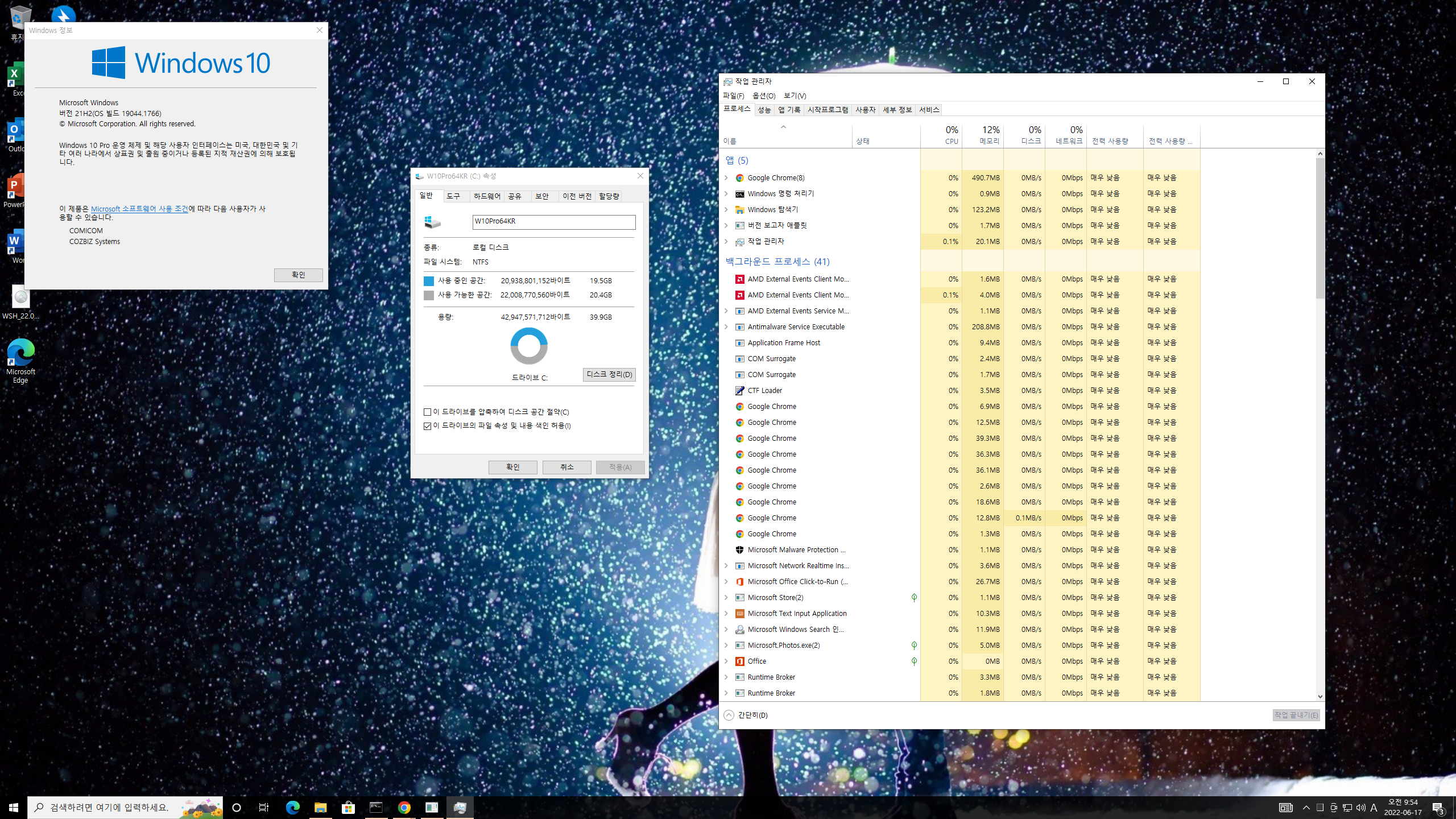Screen dimensions: 1456x819
Task: Sort processes by 이름 column header
Action: [x=786, y=135]
